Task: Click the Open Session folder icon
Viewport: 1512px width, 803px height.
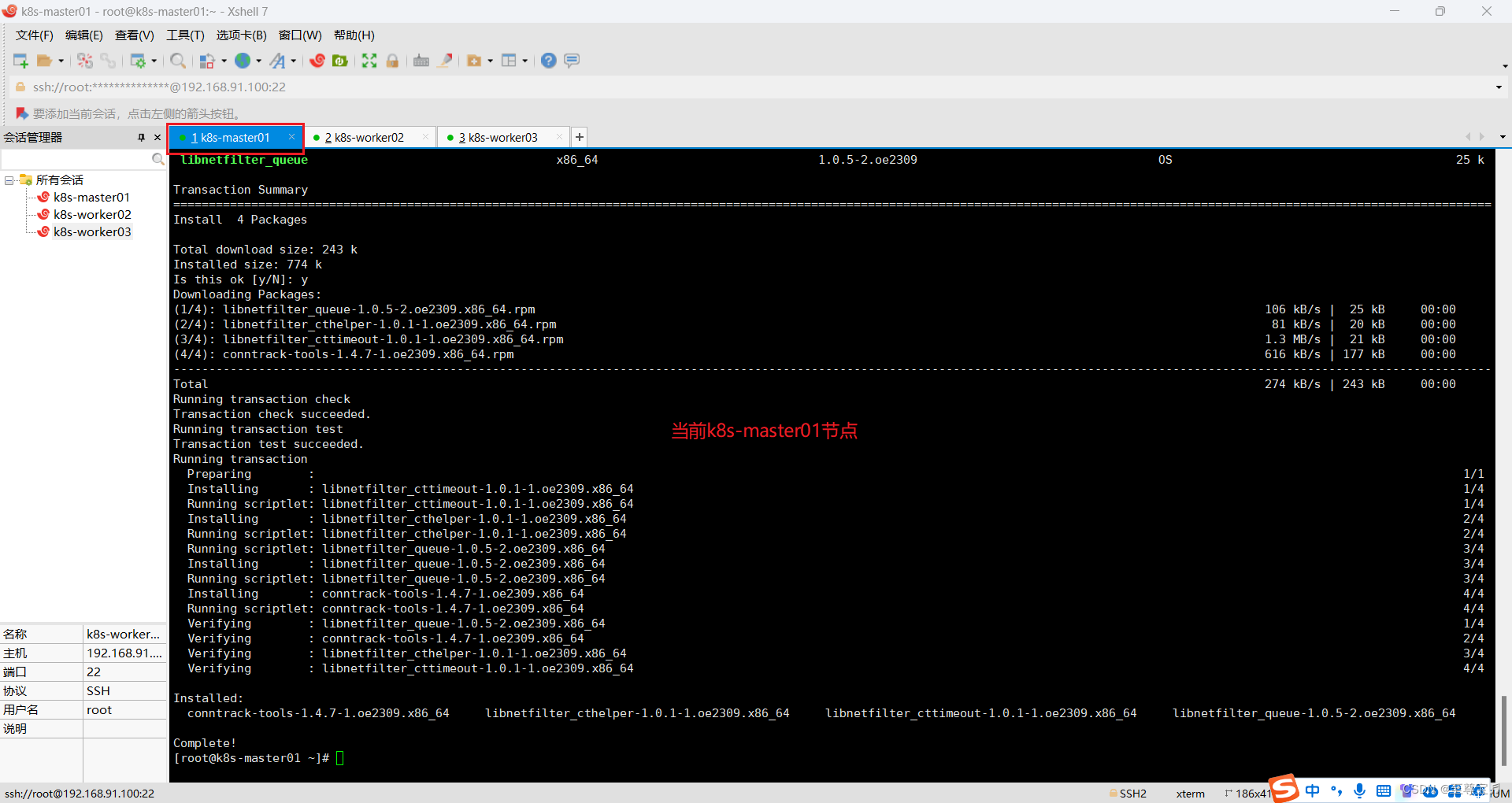Action: 45,61
